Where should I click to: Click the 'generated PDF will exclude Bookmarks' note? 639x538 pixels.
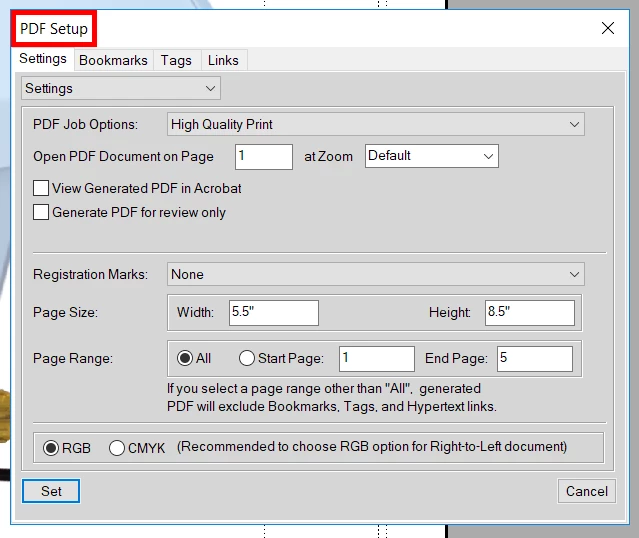pyautogui.click(x=332, y=397)
